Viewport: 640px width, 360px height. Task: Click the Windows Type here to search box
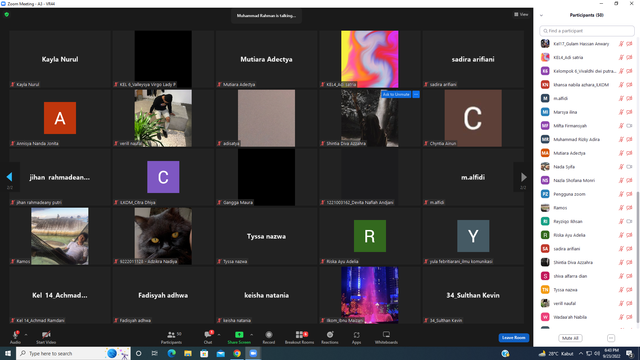(73, 353)
